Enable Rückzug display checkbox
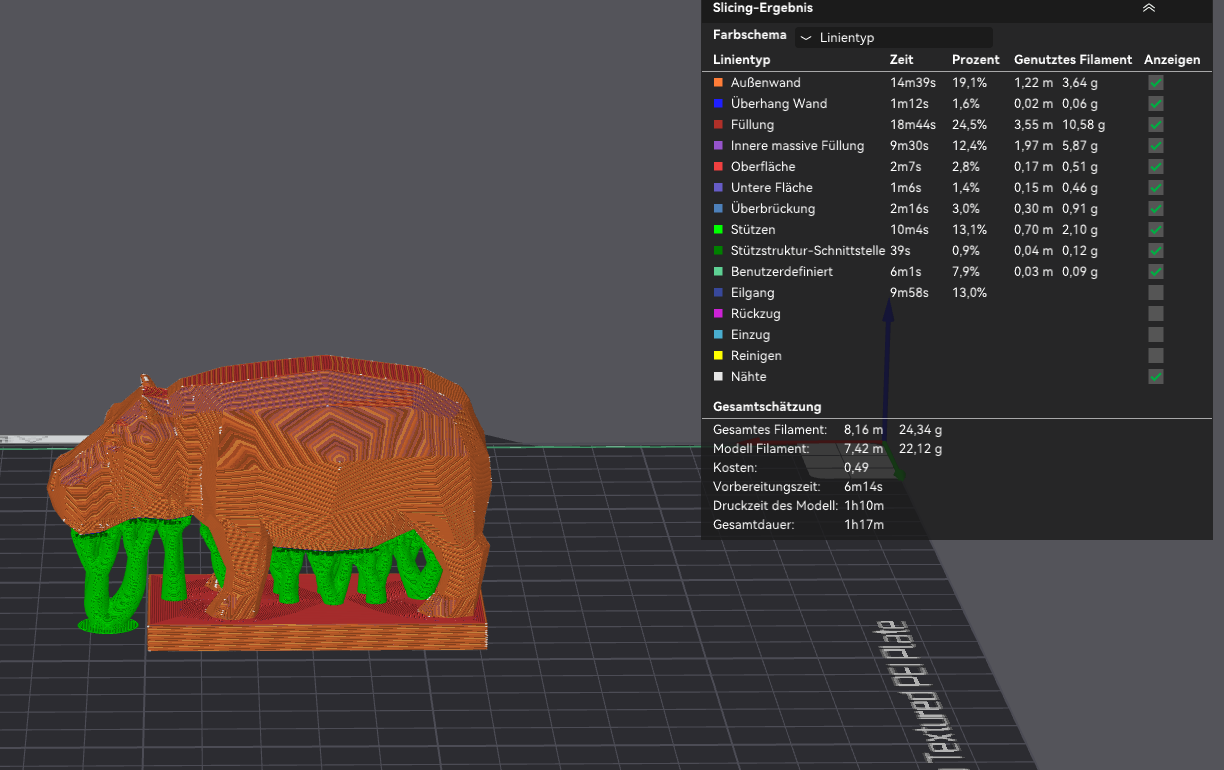 tap(1156, 314)
